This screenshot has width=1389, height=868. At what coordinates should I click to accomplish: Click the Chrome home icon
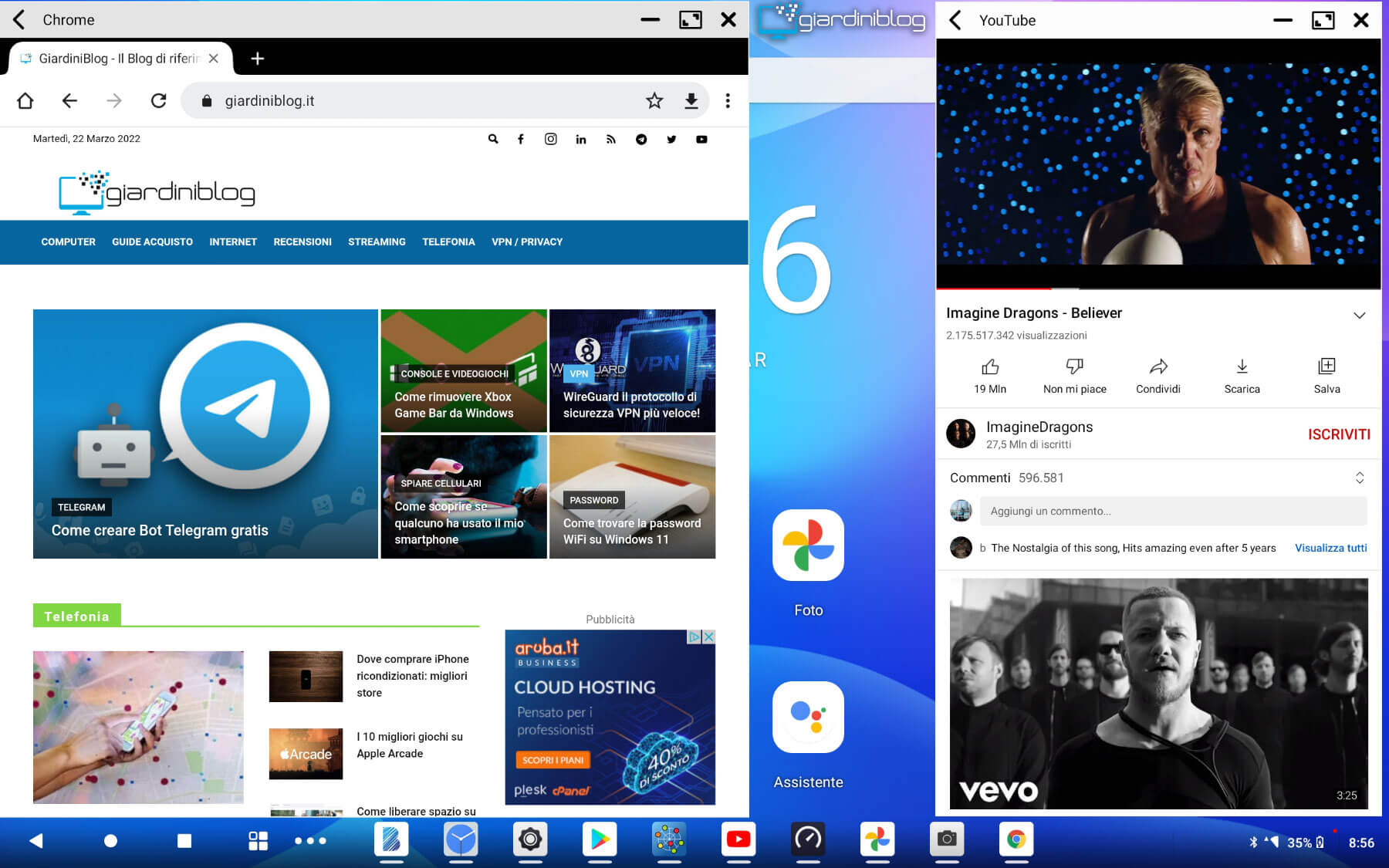pyautogui.click(x=25, y=101)
